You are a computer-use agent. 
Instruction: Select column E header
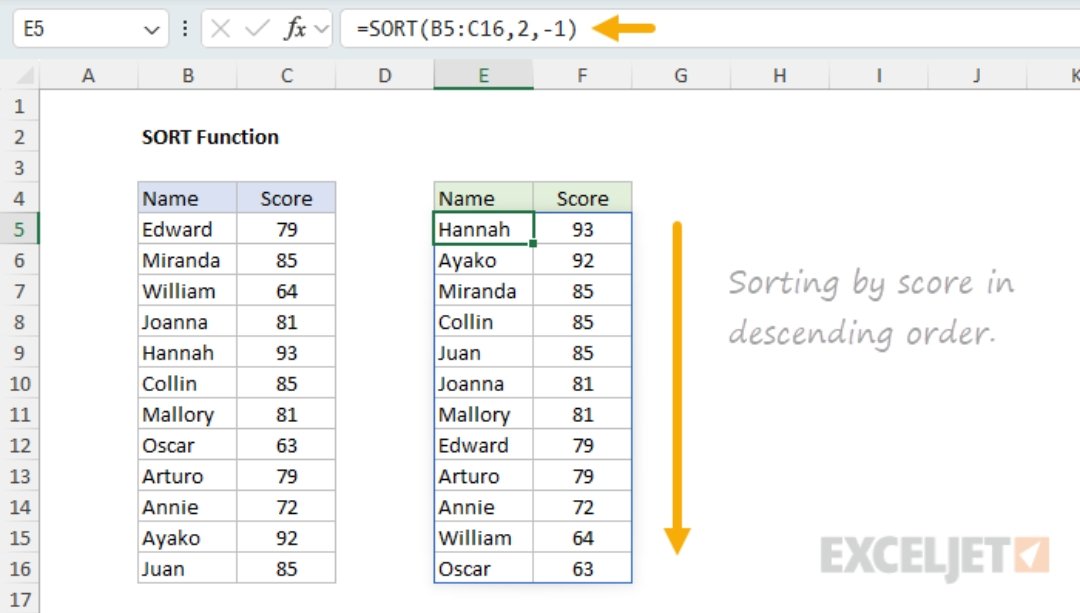[x=483, y=75]
